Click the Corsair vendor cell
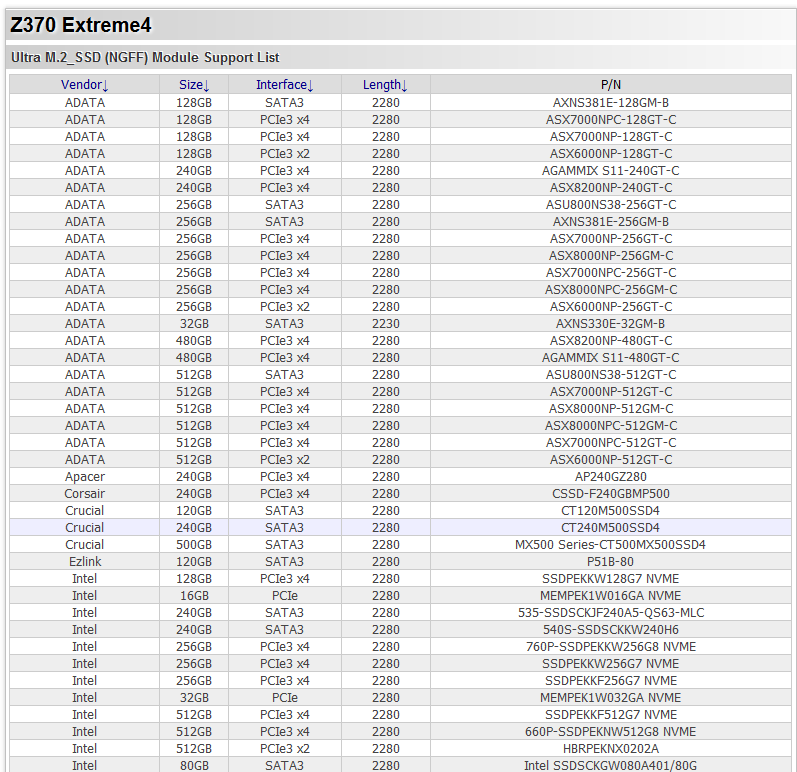797x772 pixels. [x=84, y=493]
